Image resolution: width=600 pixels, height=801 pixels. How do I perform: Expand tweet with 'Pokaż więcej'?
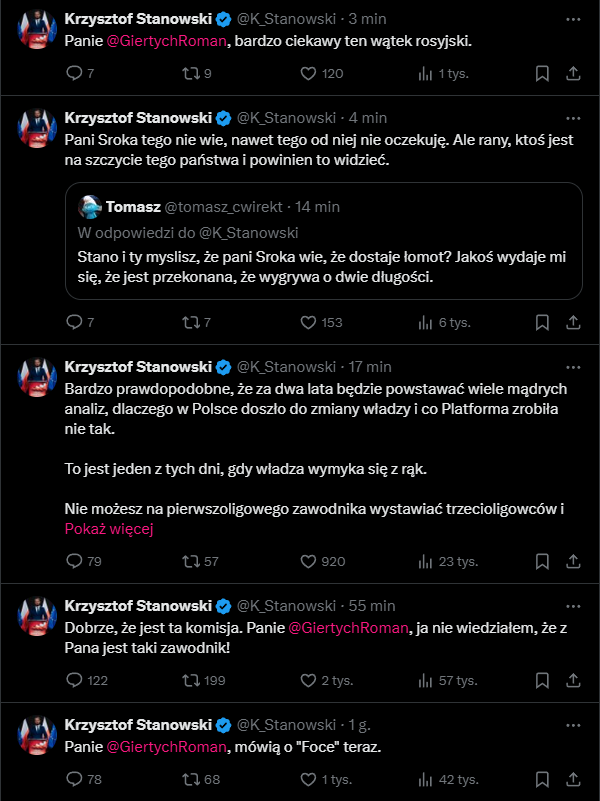pos(108,530)
